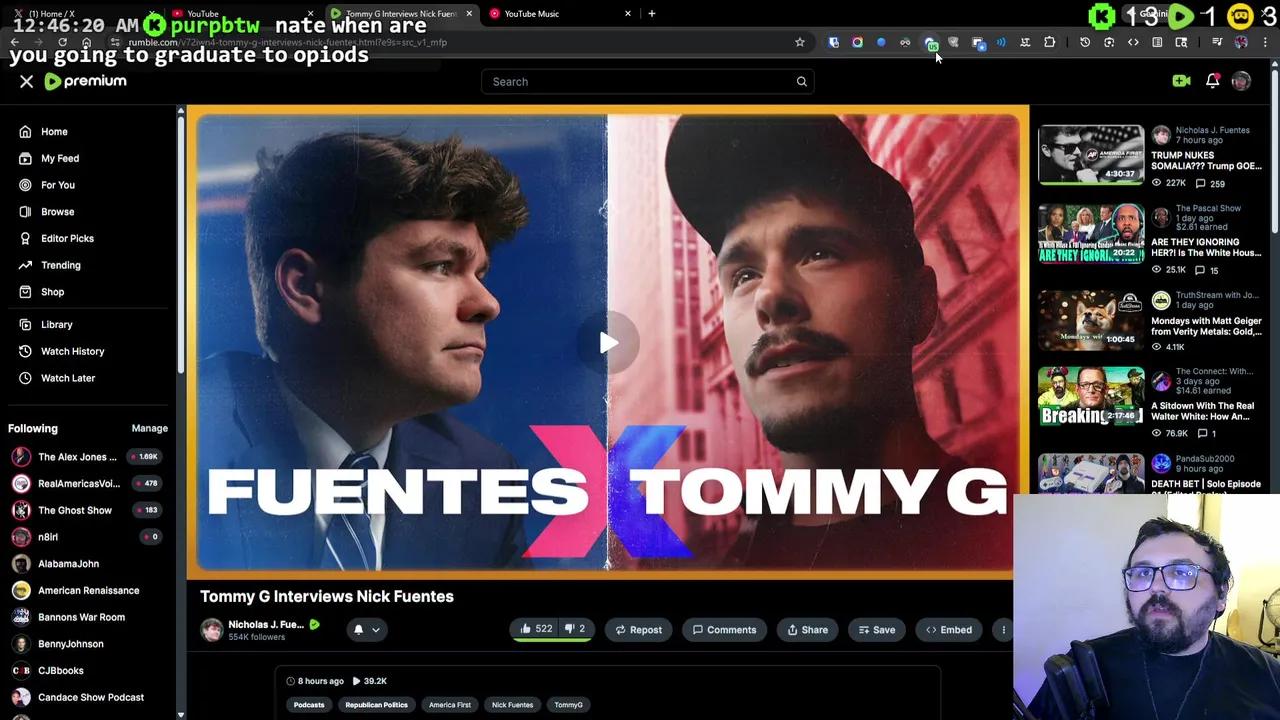Click the Share button
The height and width of the screenshot is (720, 1280).
[807, 630]
